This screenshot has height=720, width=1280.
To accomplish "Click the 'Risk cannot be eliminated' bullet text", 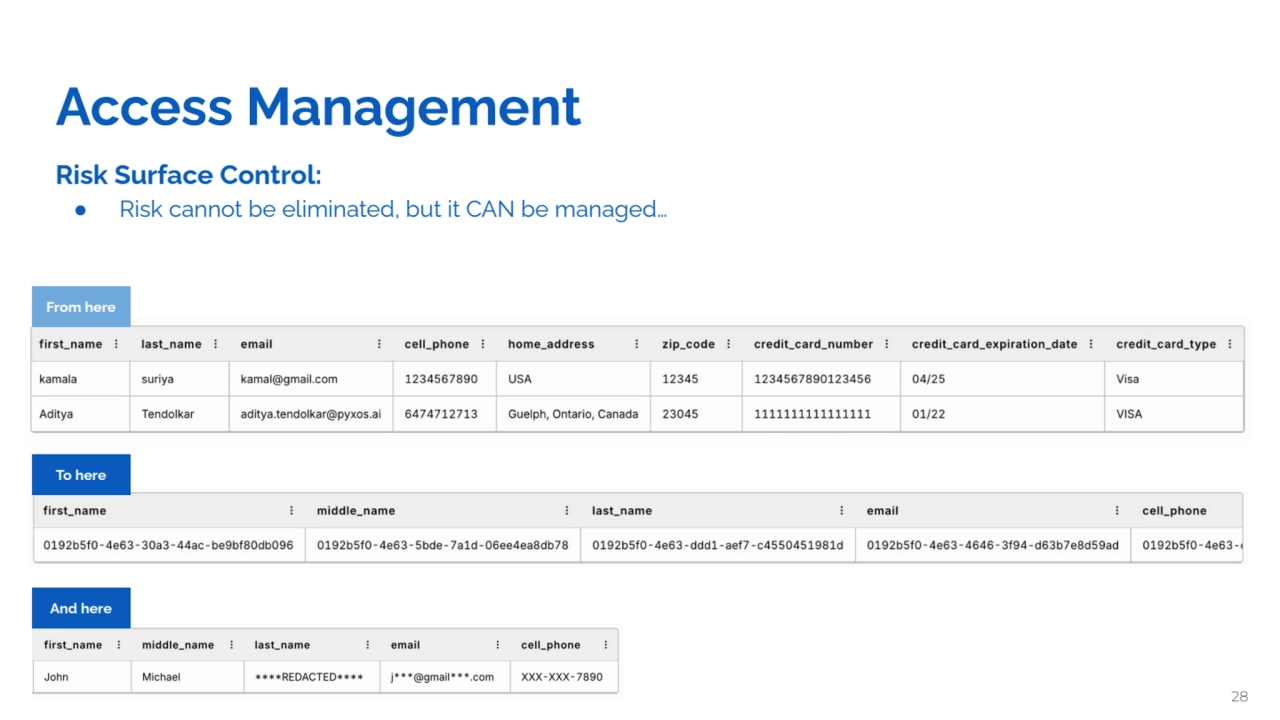I will [x=393, y=210].
